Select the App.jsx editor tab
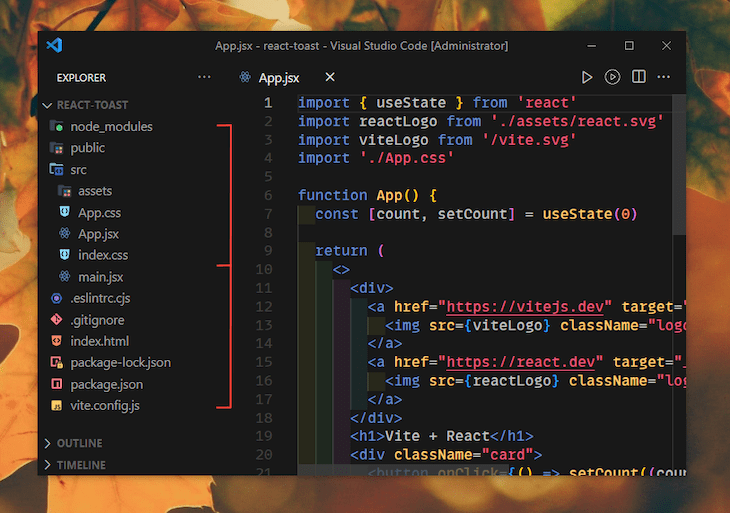 (278, 78)
